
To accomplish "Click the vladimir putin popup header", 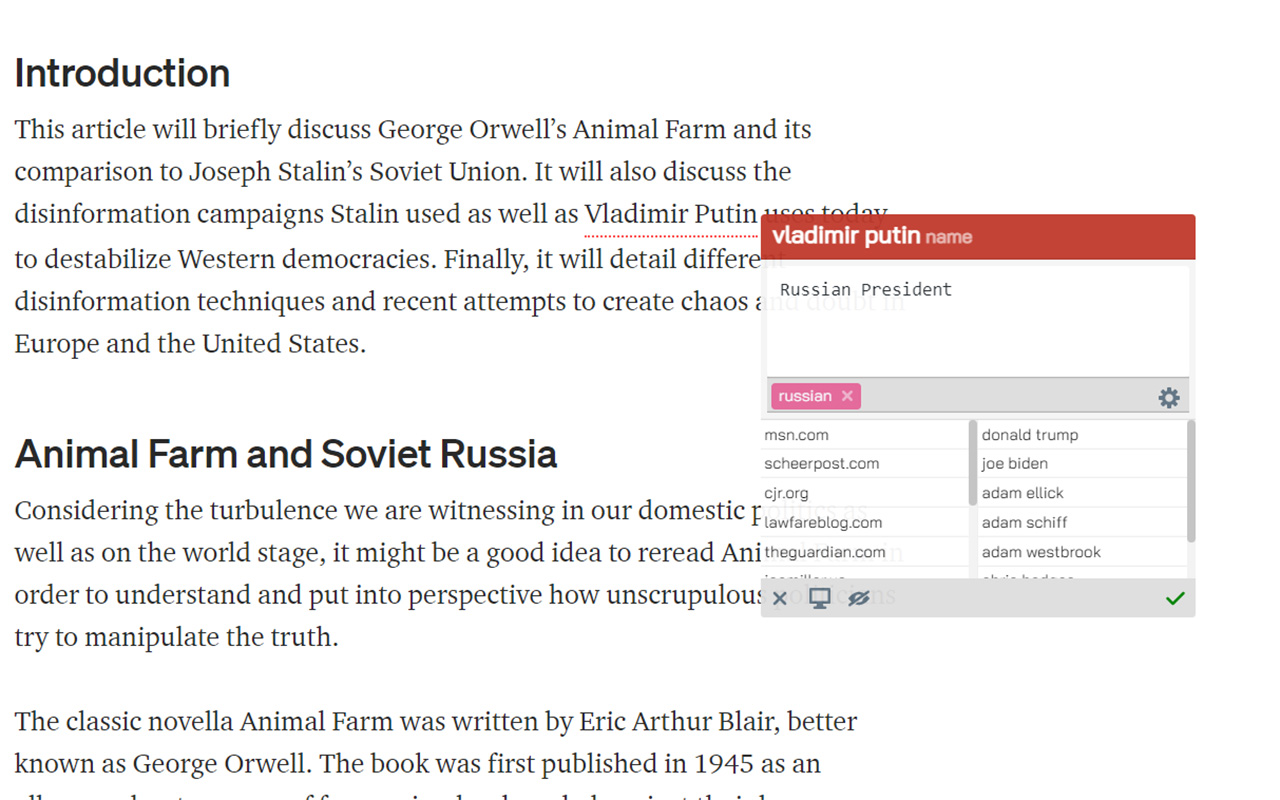I will point(978,237).
